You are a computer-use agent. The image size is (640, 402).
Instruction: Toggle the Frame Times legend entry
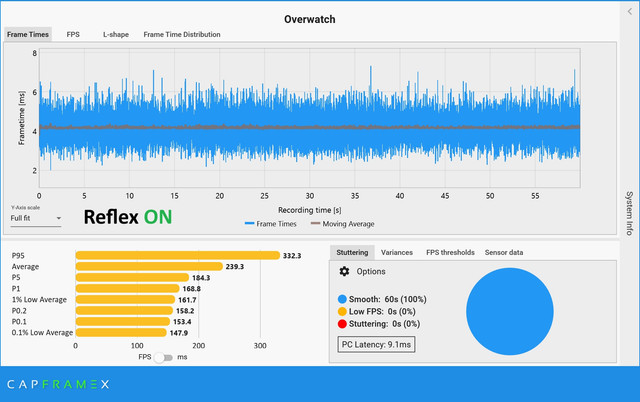coord(271,224)
